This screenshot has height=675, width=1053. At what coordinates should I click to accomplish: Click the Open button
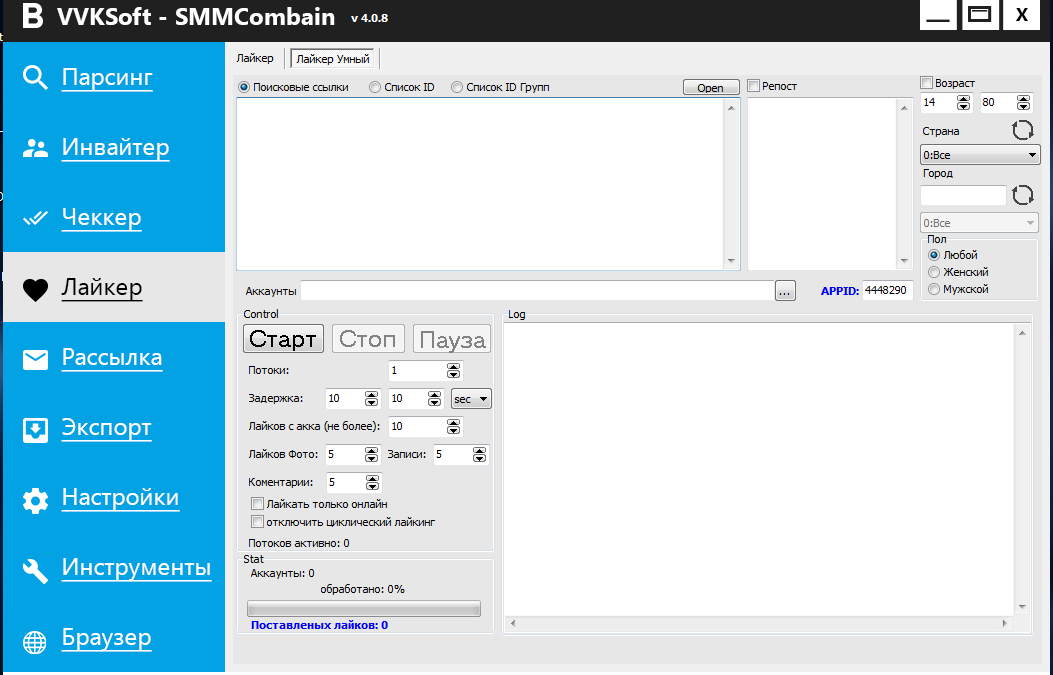pos(711,88)
